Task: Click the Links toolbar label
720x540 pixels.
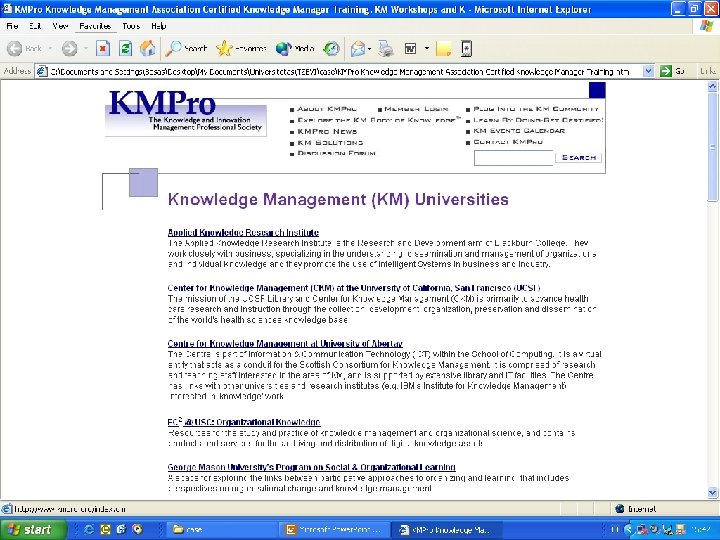Action: click(708, 71)
